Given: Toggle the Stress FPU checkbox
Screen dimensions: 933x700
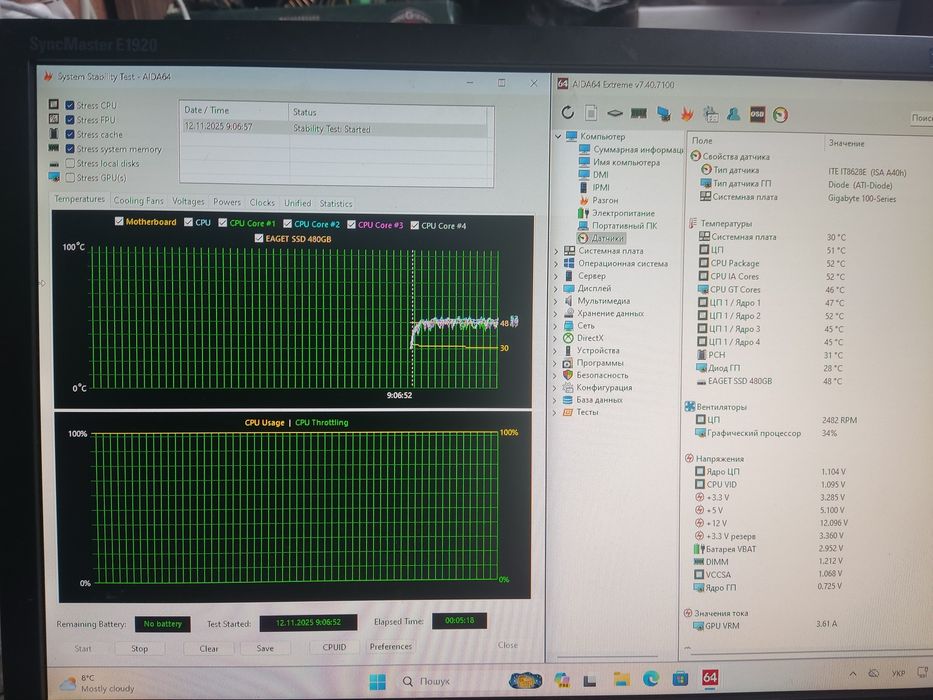Looking at the screenshot, I should (x=70, y=120).
